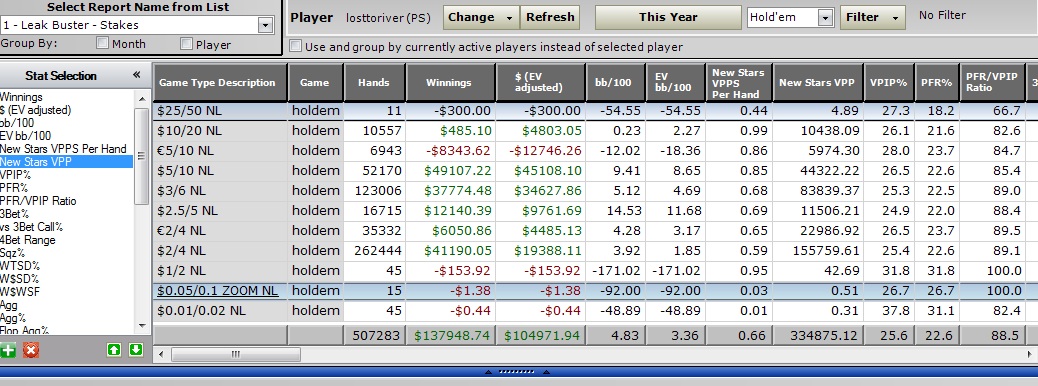Select 'Agg%' in the stat list
The image size is (1038, 386).
tap(13, 318)
